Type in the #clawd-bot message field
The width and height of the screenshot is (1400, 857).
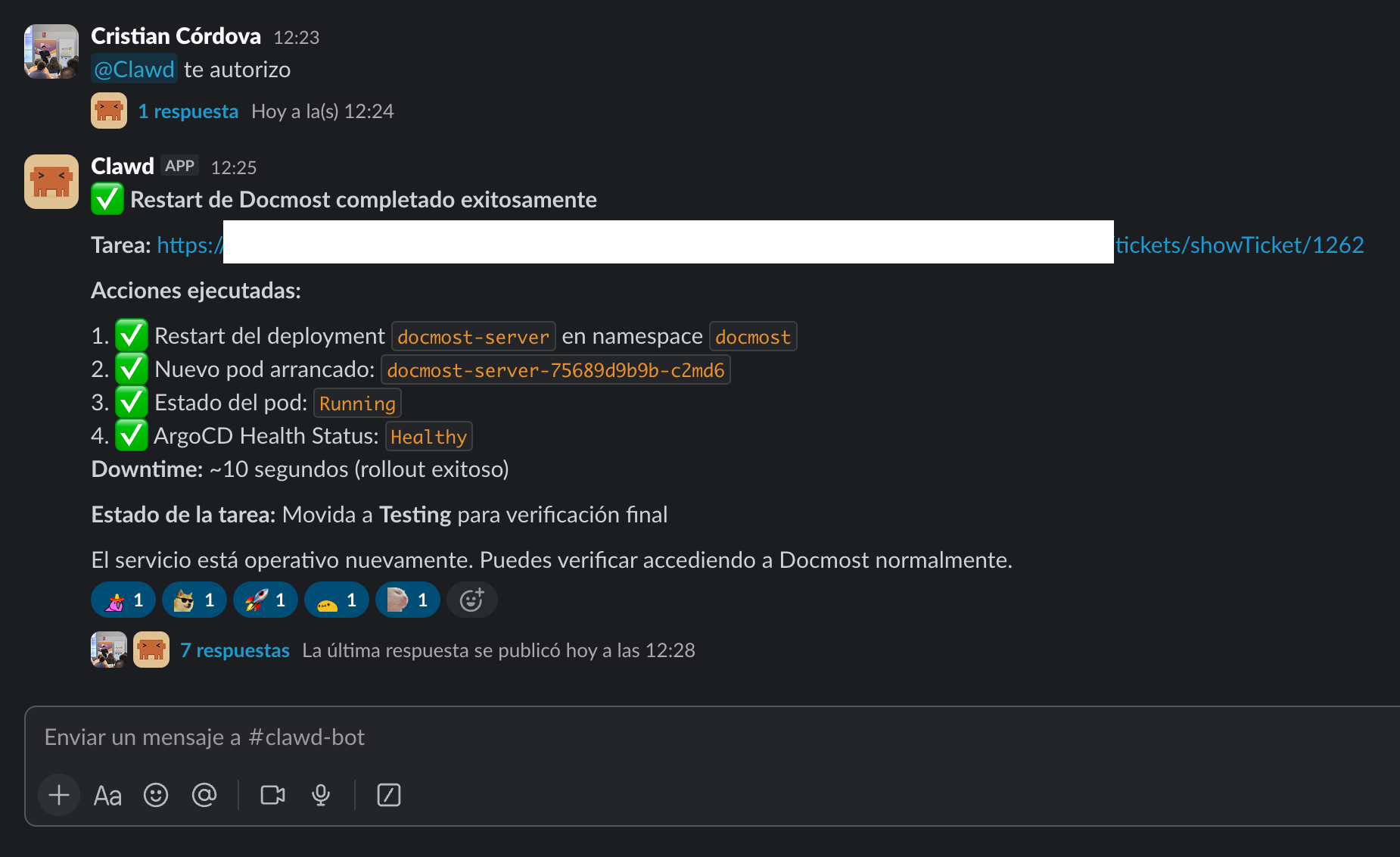(x=530, y=737)
